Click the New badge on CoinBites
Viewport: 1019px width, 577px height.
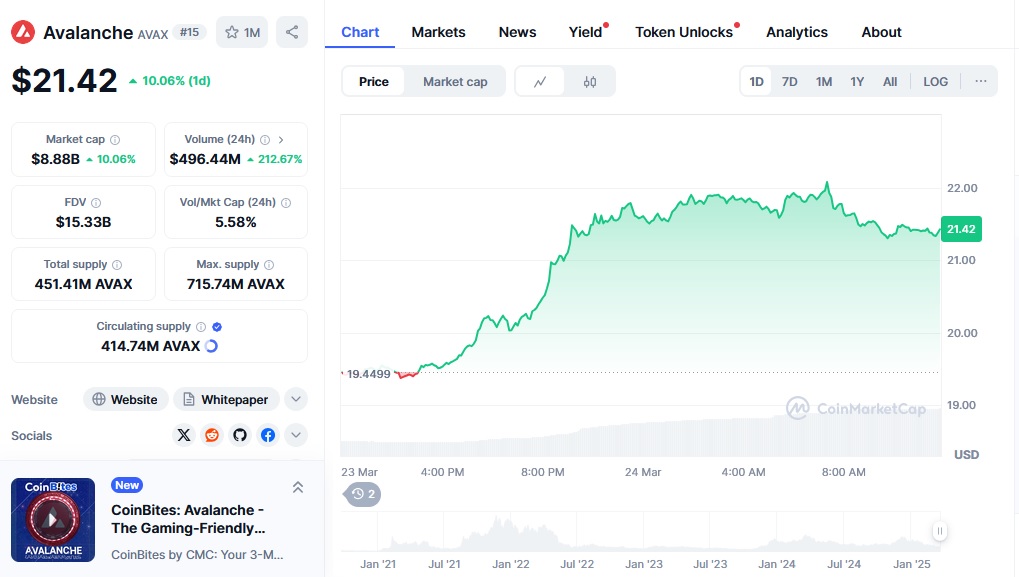click(x=127, y=485)
